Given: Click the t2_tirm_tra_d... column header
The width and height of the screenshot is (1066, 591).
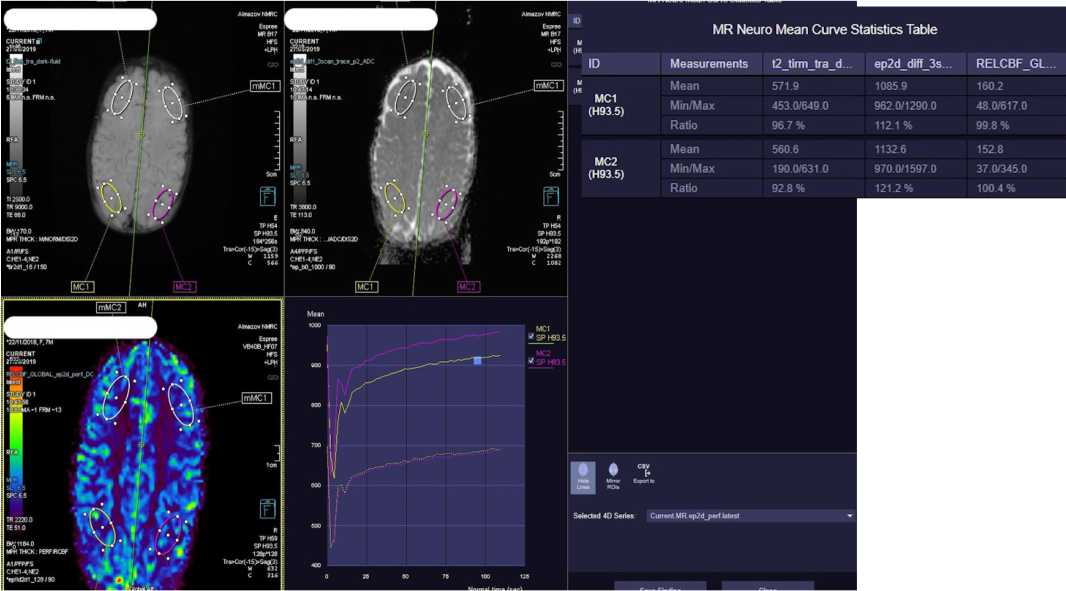Looking at the screenshot, I should pos(814,64).
